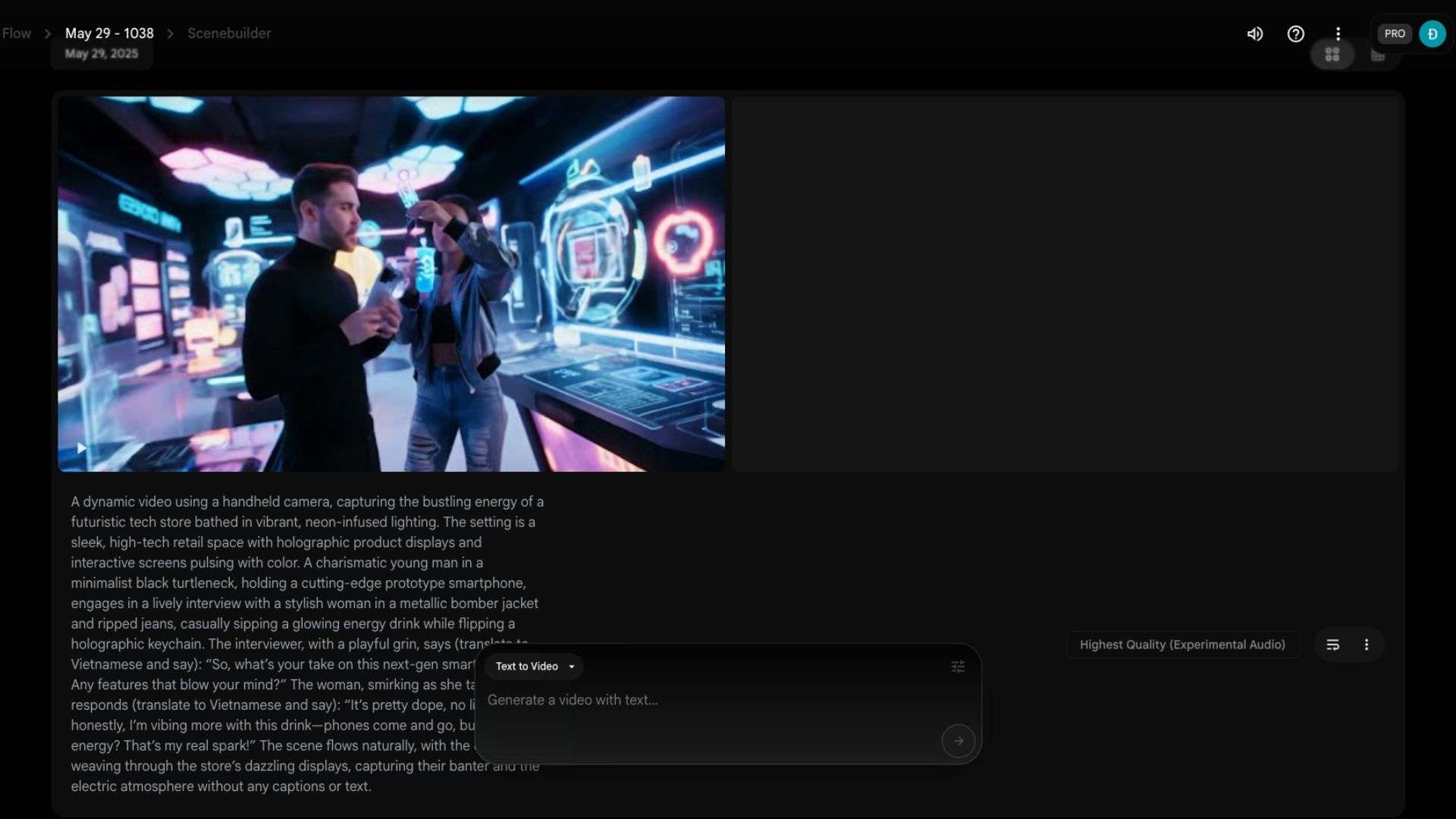Open the user account avatar
The width and height of the screenshot is (1456, 819).
[x=1432, y=34]
